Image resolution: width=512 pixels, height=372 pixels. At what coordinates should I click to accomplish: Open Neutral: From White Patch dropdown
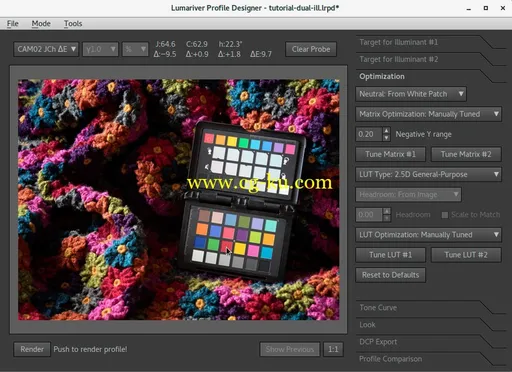[411, 94]
